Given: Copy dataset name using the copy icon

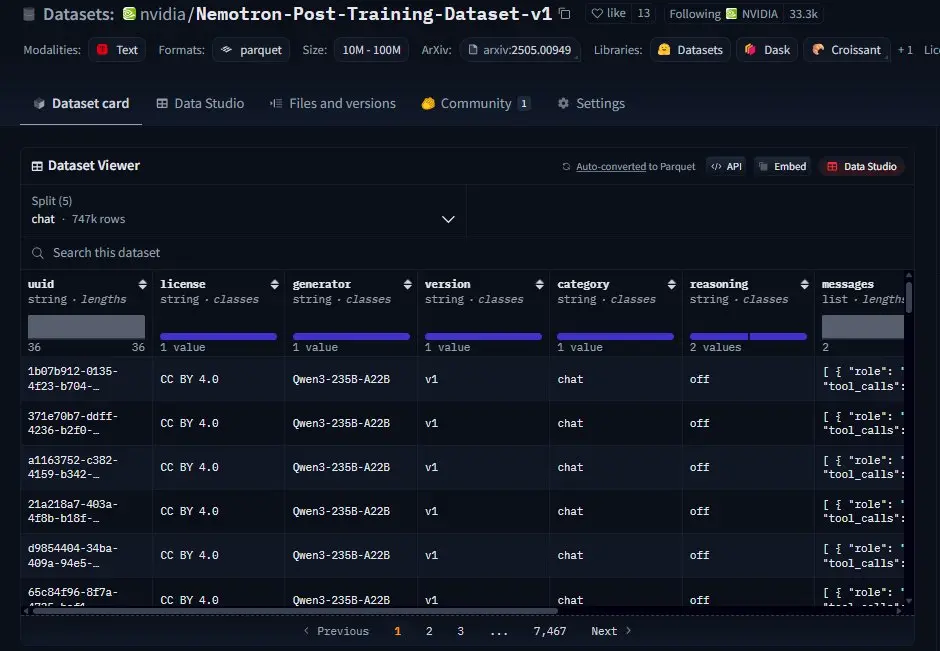Looking at the screenshot, I should [x=564, y=13].
